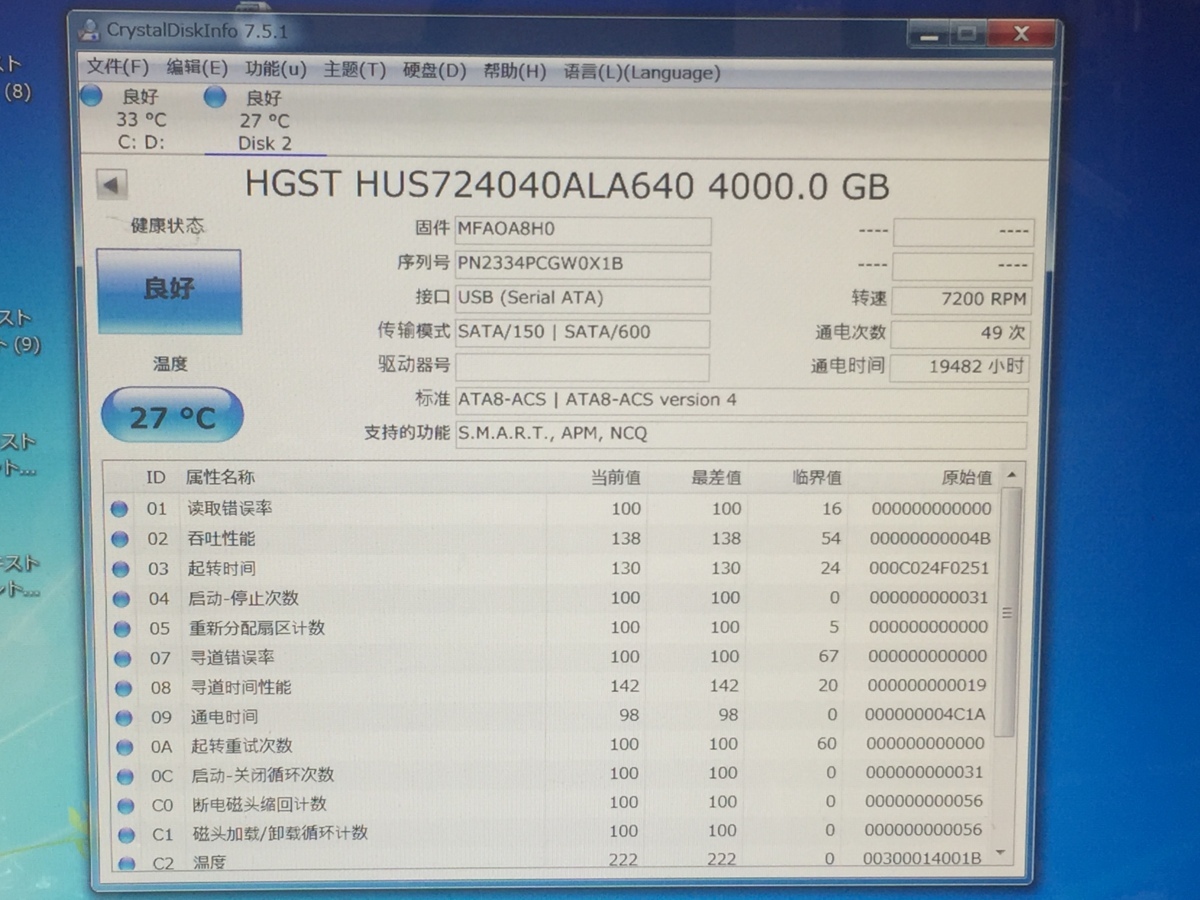Select the 断电磁头缩回计数 attribute row

tap(553, 803)
